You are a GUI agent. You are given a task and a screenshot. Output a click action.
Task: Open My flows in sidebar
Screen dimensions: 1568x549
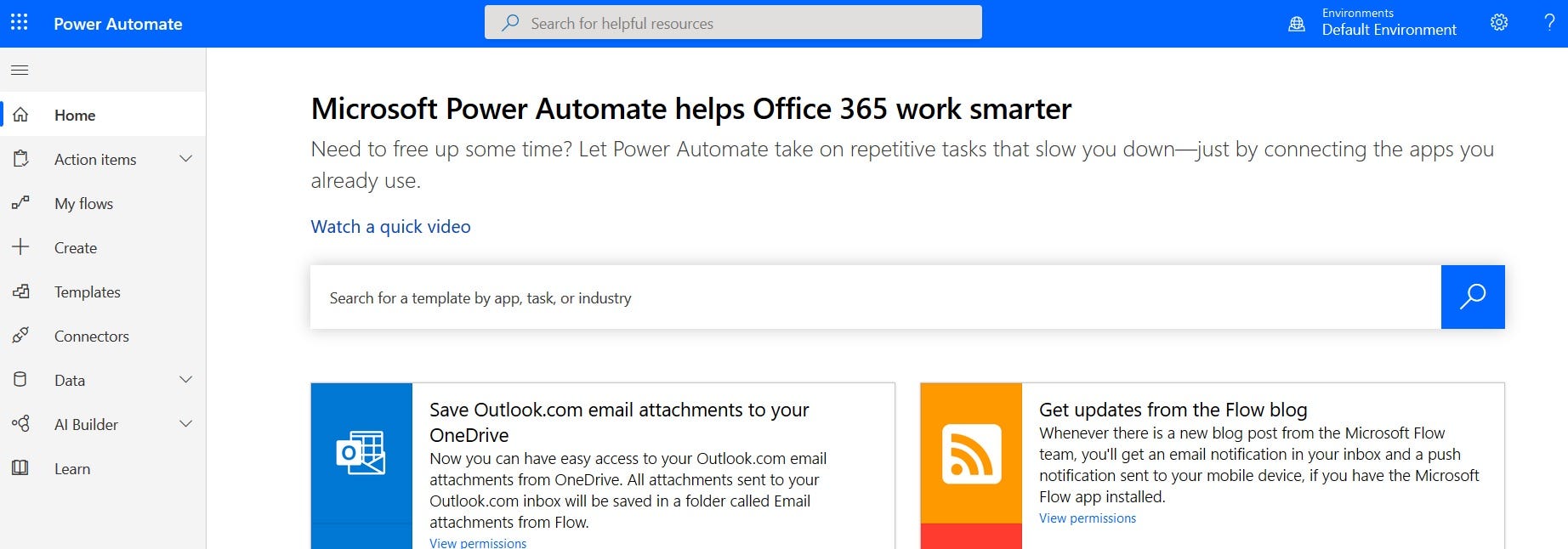point(103,203)
